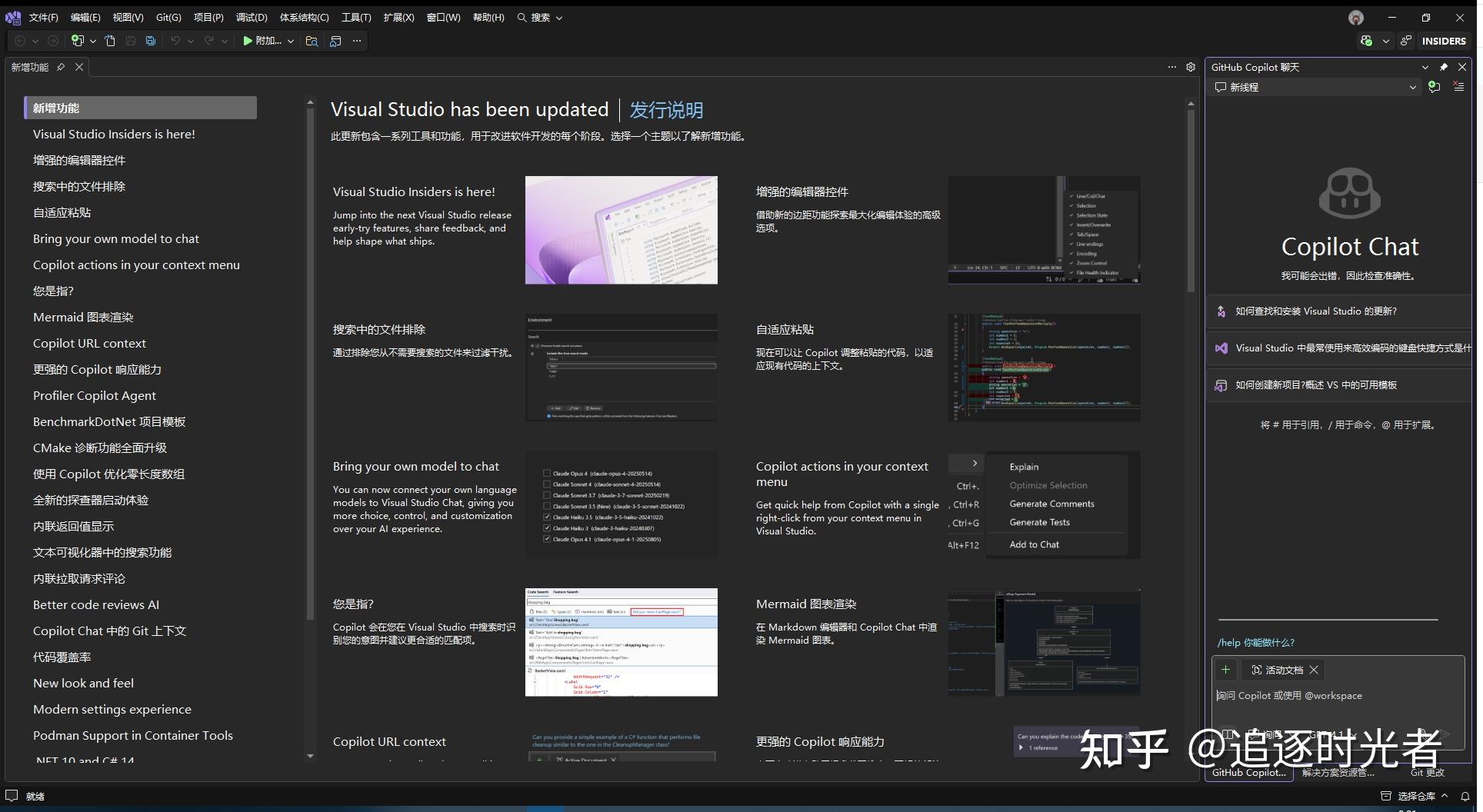Click the INSIDERS badge button
Viewport: 1483px width, 812px height.
coord(1444,42)
